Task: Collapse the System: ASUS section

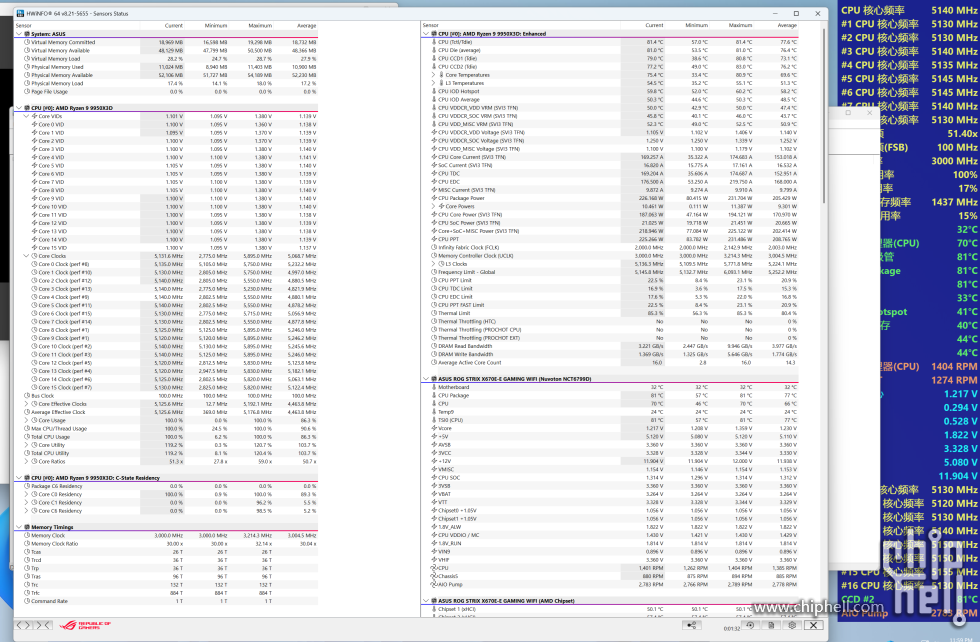Action: pos(19,34)
